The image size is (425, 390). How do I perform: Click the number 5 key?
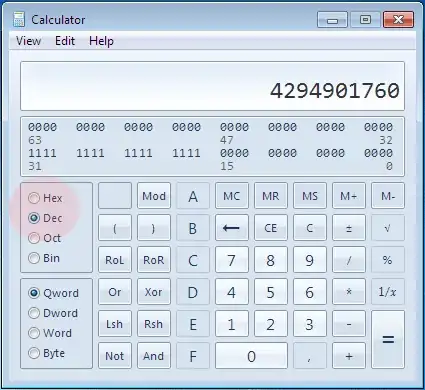pyautogui.click(x=271, y=292)
